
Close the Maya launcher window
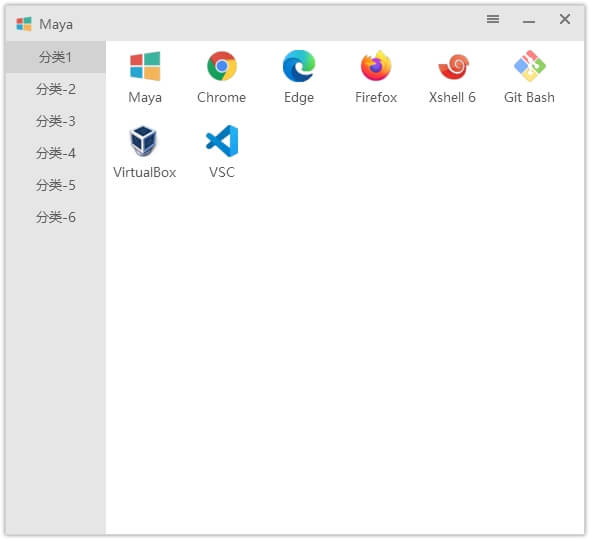565,19
